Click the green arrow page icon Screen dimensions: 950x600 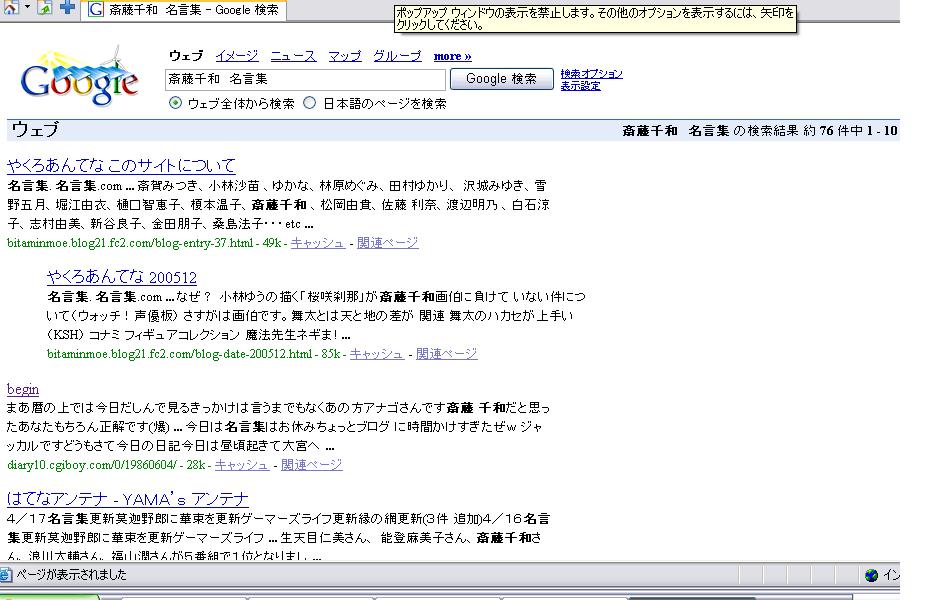[44, 8]
